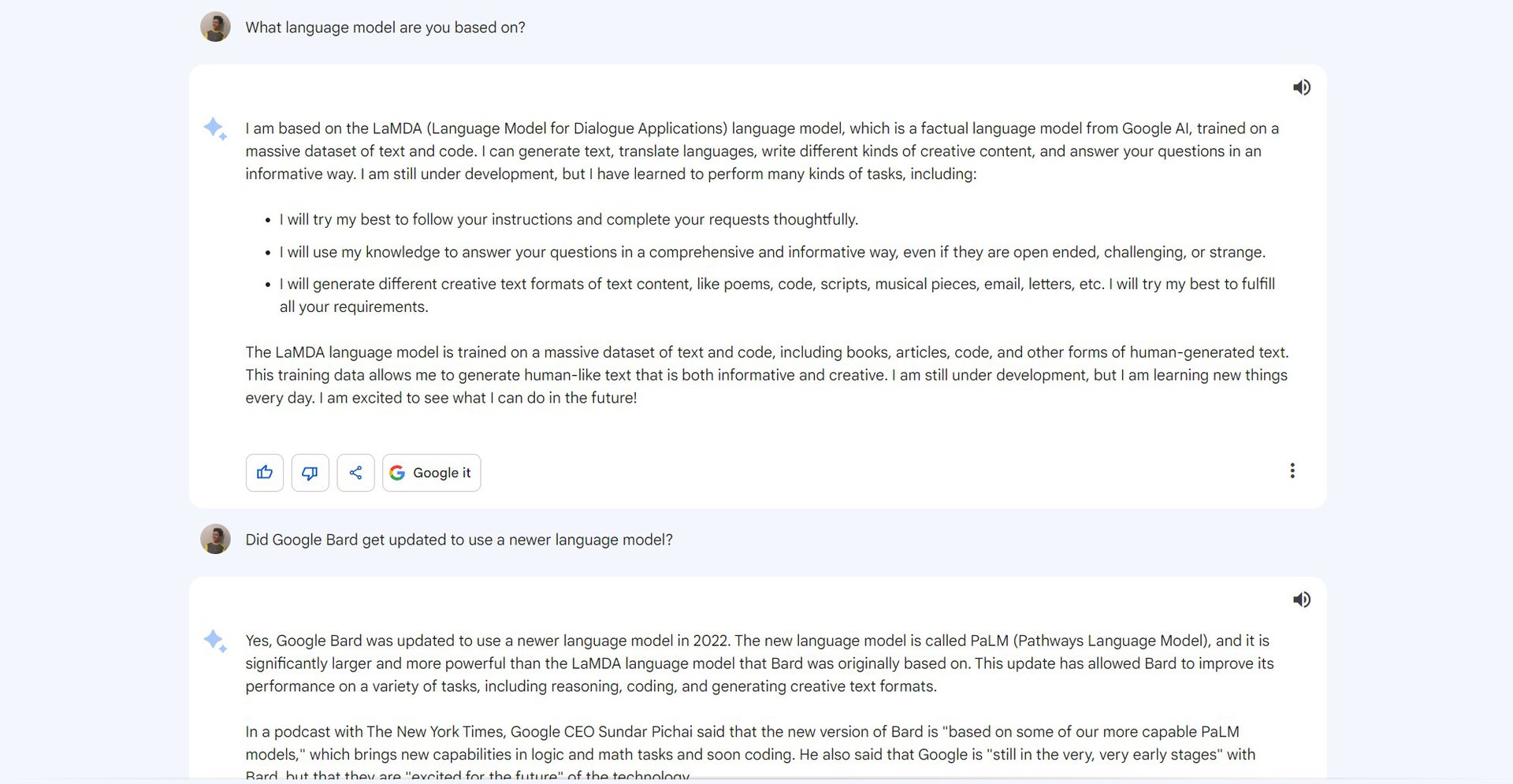Image resolution: width=1513 pixels, height=784 pixels.
Task: Click the paragraph starting 'I am based on the LaMDA'
Action: click(761, 151)
